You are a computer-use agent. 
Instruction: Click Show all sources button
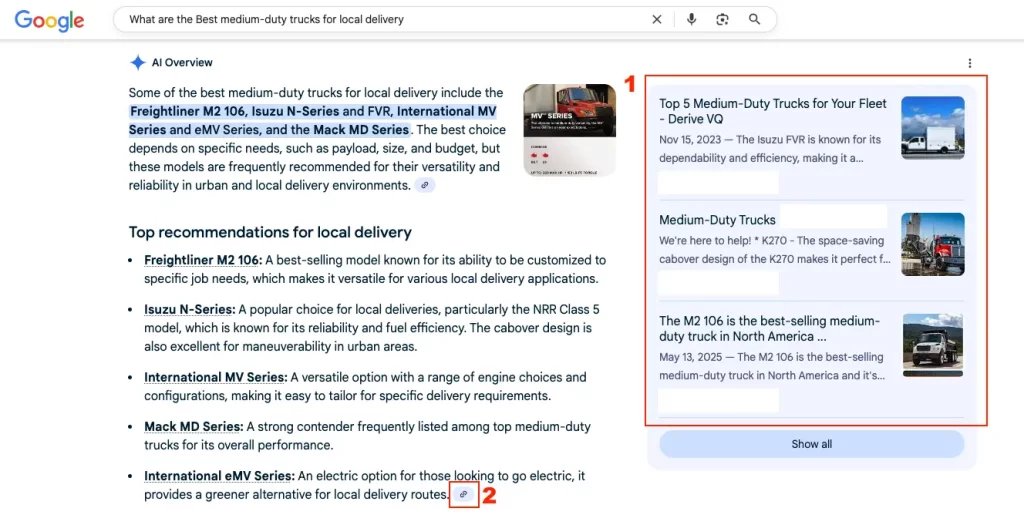pos(811,444)
